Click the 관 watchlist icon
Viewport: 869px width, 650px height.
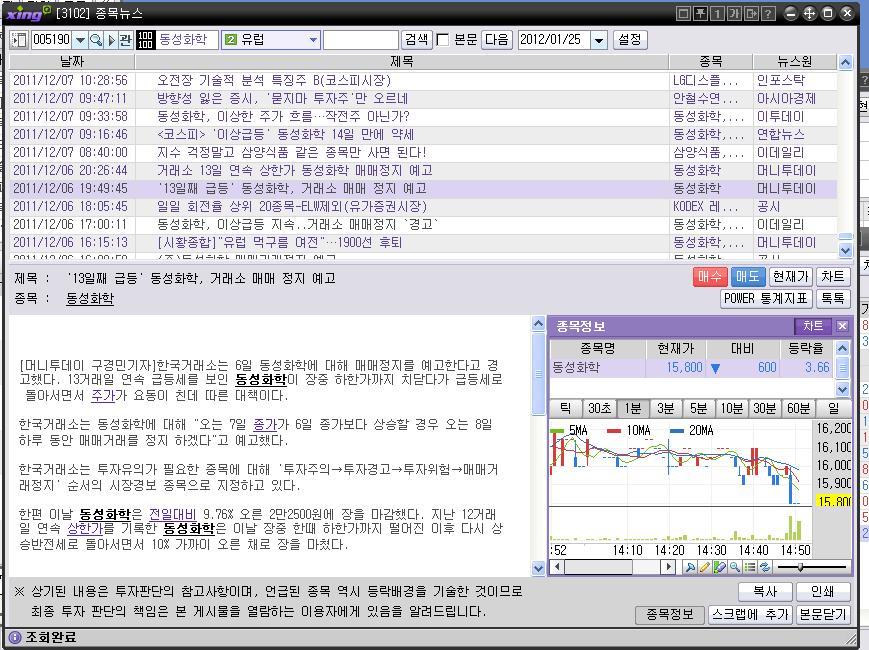(126, 40)
